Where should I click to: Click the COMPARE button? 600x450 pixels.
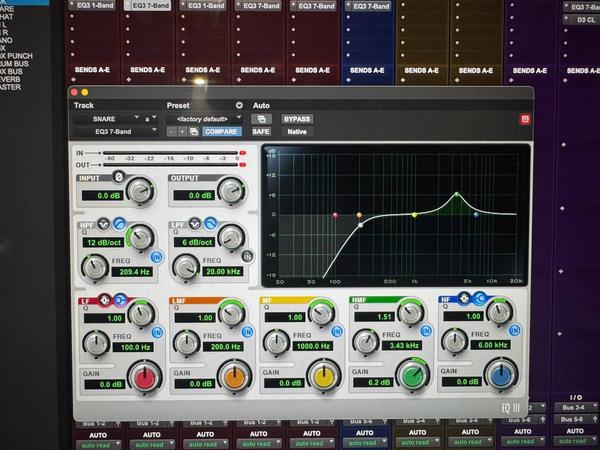pos(222,131)
